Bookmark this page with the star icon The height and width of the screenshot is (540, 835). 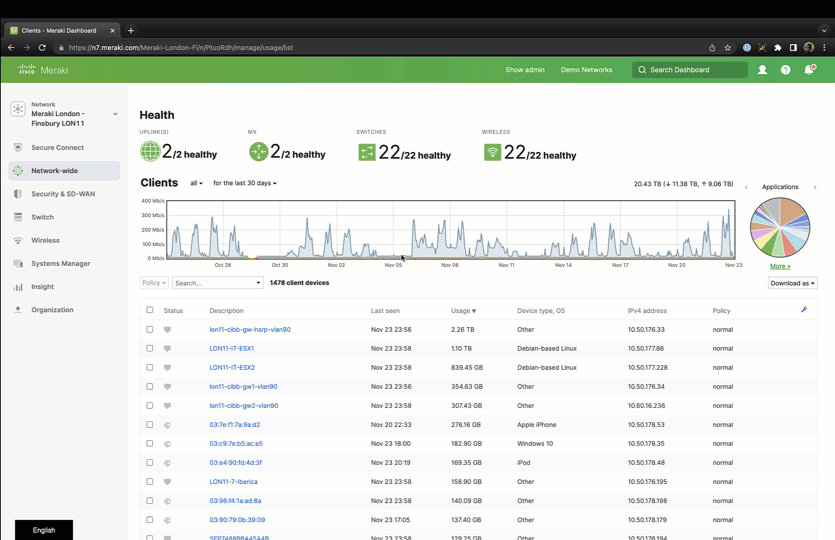[x=727, y=47]
